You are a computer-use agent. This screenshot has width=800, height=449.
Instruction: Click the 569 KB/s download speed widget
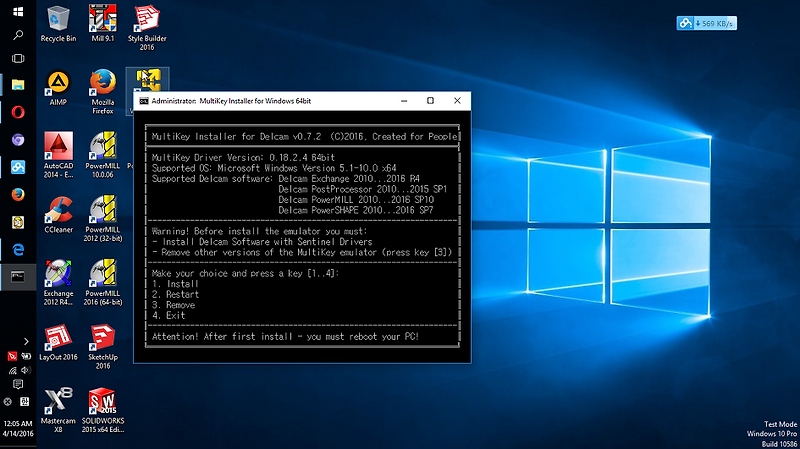tap(707, 23)
